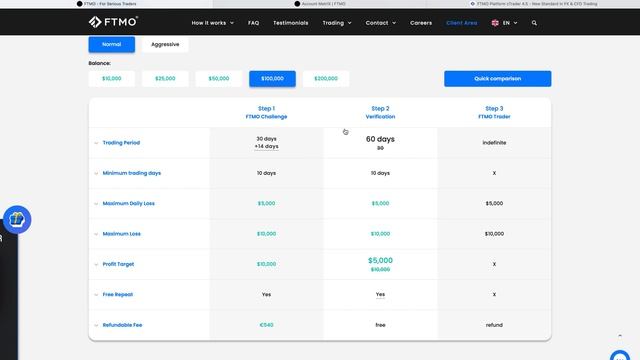640x360 pixels.
Task: Choose the $25,000 balance
Action: (165, 79)
